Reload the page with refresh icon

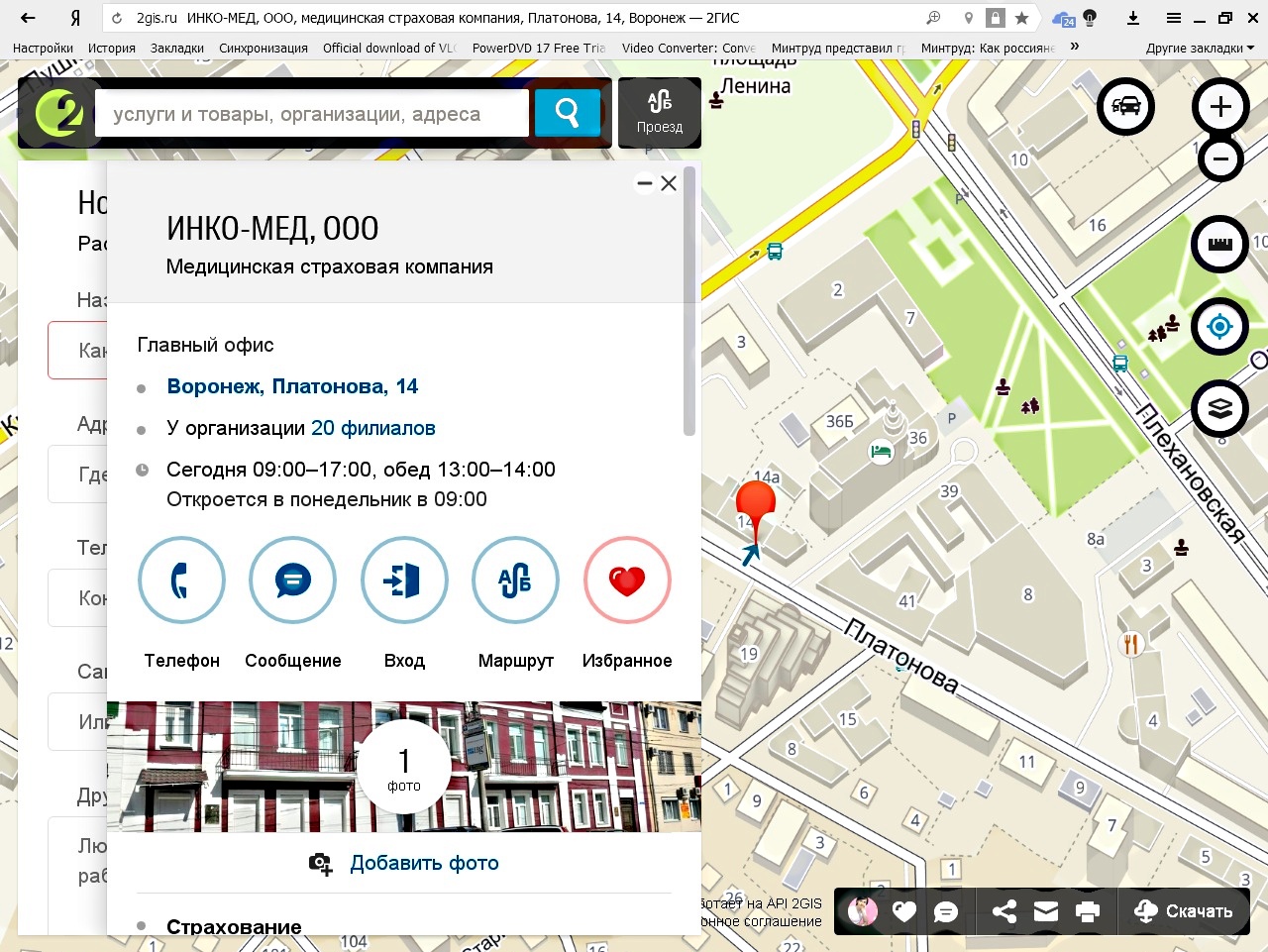point(118,18)
